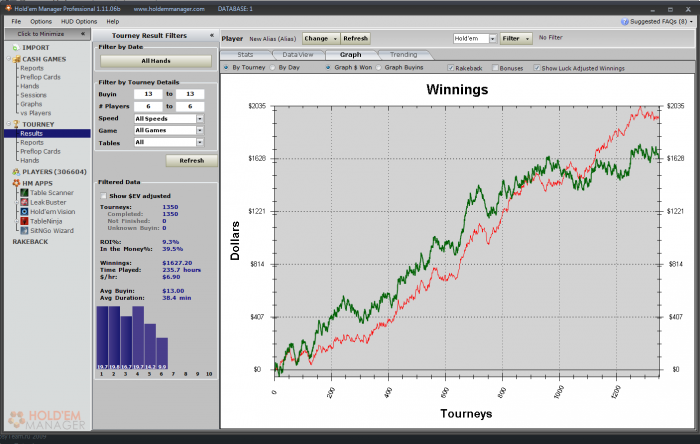The height and width of the screenshot is (444, 700).
Task: Click the minimum Buyin input field
Action: click(148, 94)
